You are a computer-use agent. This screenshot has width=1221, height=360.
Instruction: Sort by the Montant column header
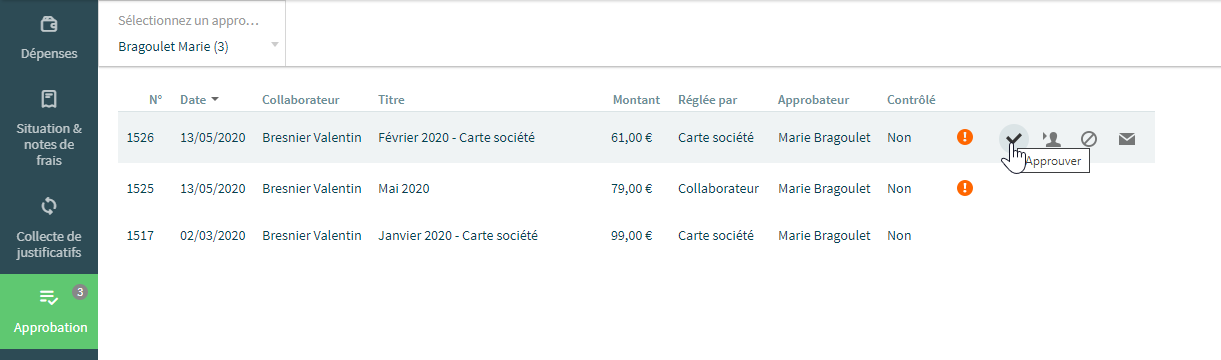(x=636, y=100)
